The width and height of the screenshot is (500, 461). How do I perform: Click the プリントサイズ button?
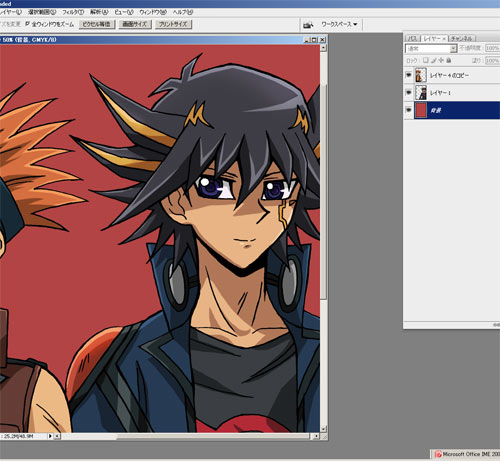[x=173, y=24]
